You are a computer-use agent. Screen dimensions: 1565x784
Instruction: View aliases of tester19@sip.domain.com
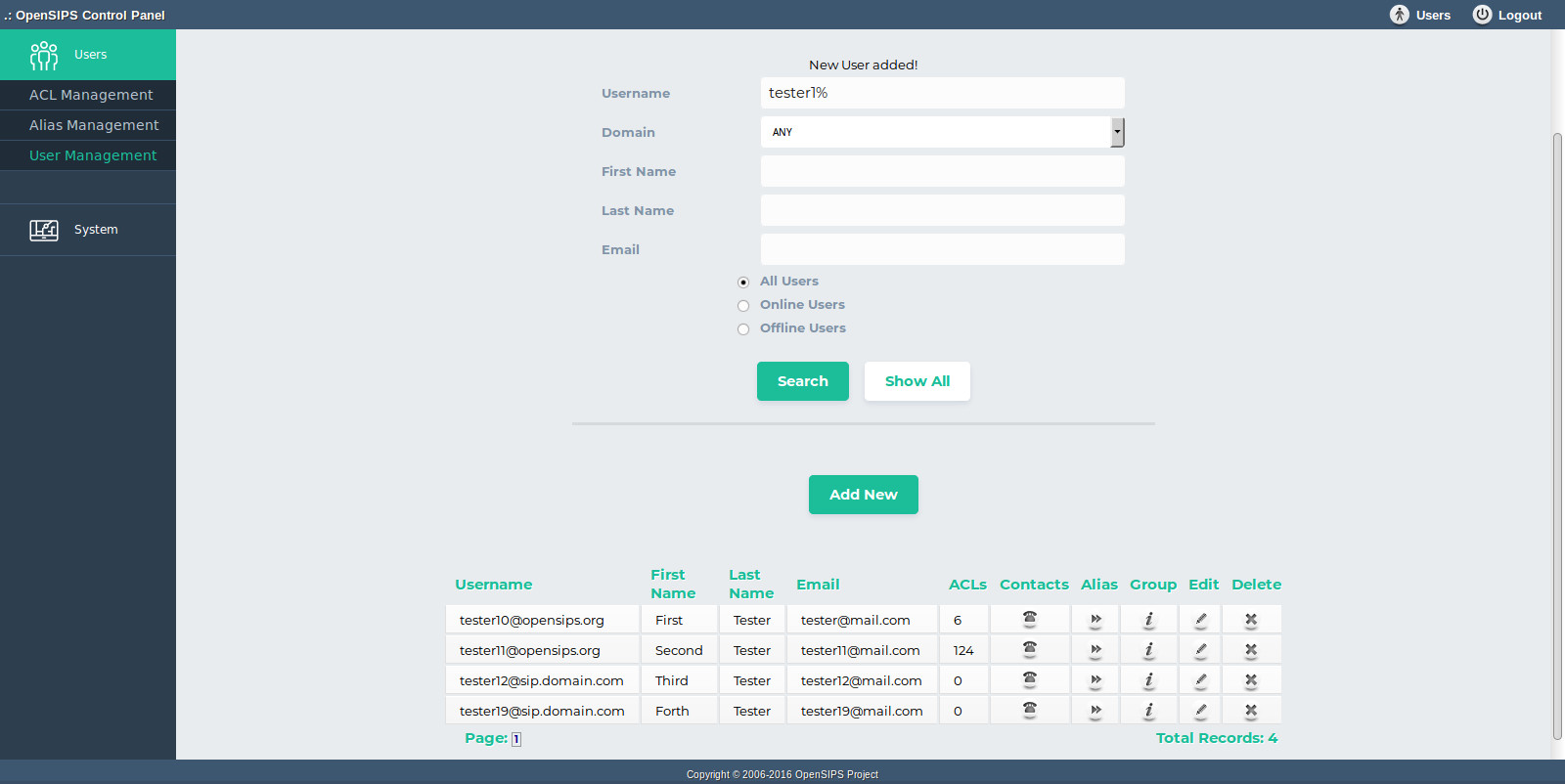(1095, 711)
